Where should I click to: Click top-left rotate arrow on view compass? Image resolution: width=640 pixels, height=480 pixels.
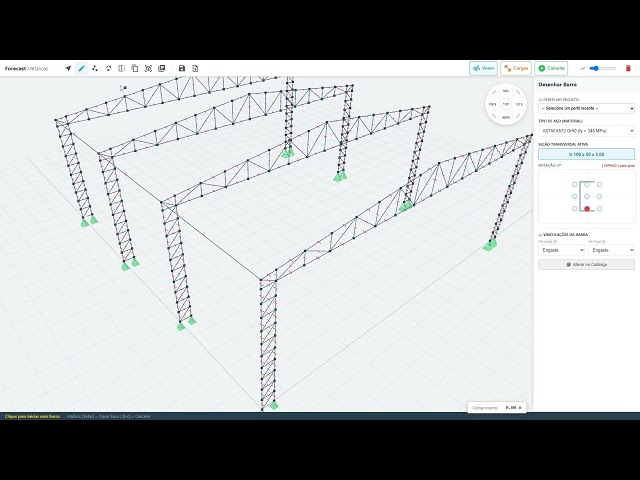point(494,92)
